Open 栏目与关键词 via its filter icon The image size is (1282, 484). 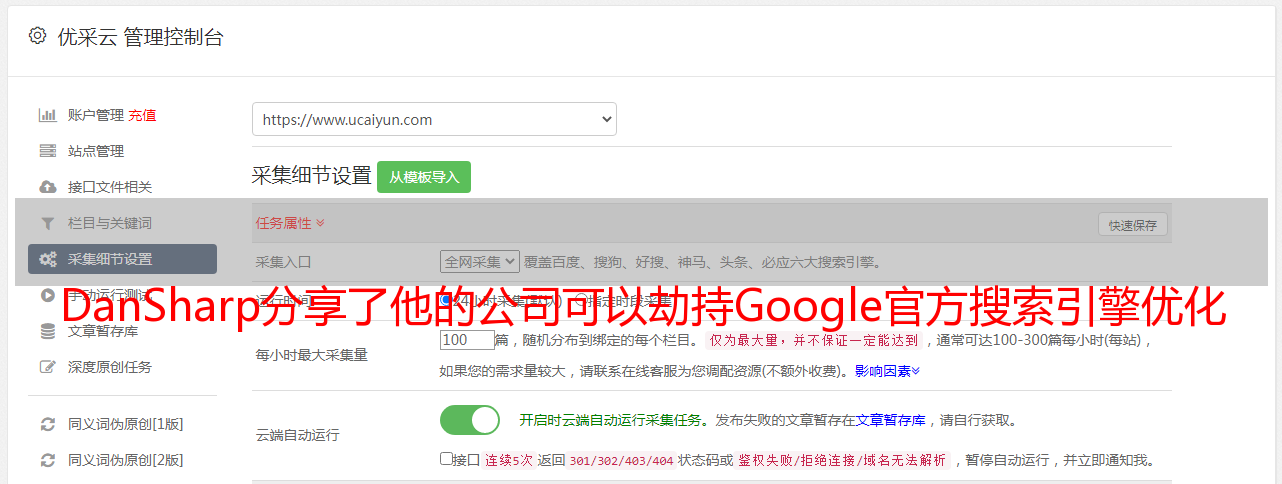[x=47, y=223]
